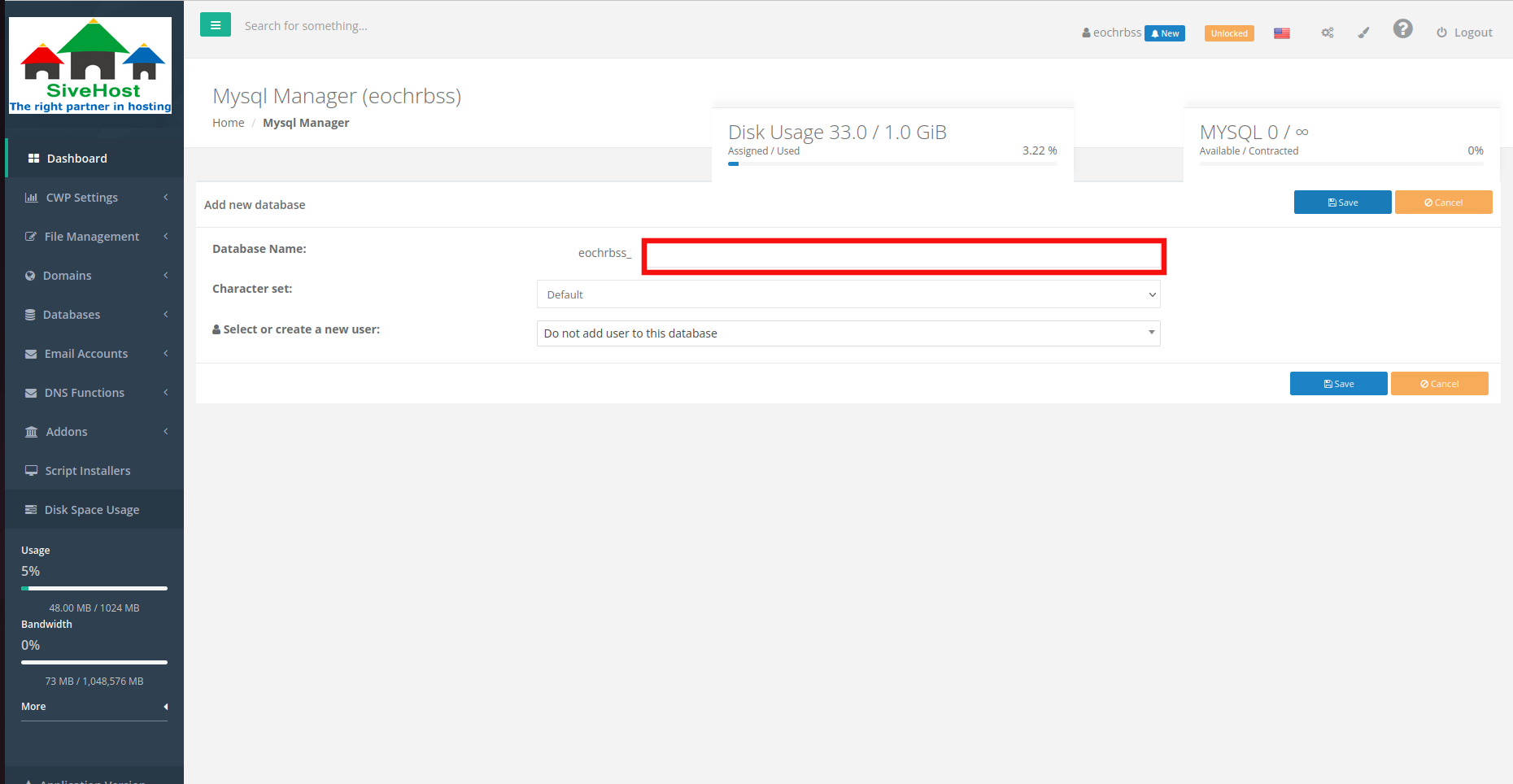Click the File Management edit icon
The height and width of the screenshot is (784, 1513).
pyautogui.click(x=31, y=236)
